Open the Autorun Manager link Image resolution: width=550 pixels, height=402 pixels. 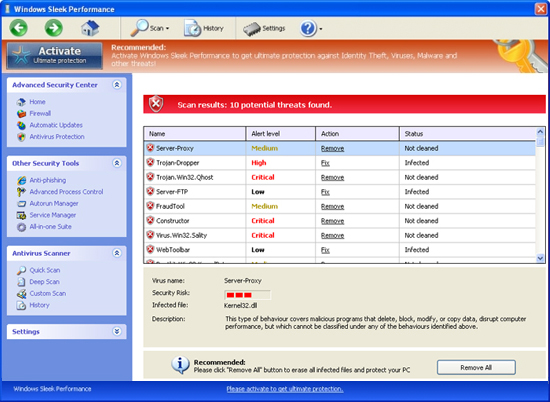[54, 203]
